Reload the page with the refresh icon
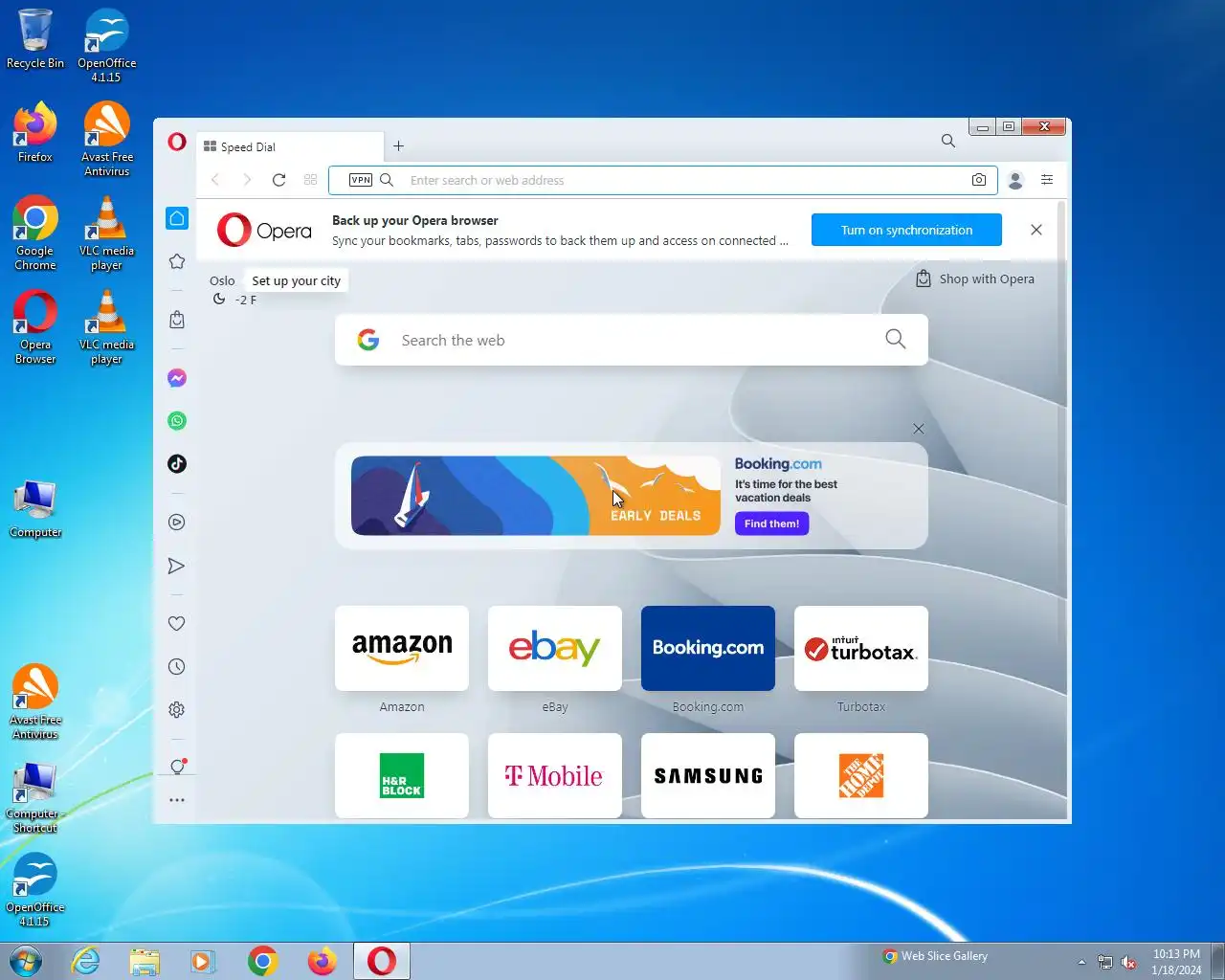Screen dimensions: 1225x980 point(278,180)
